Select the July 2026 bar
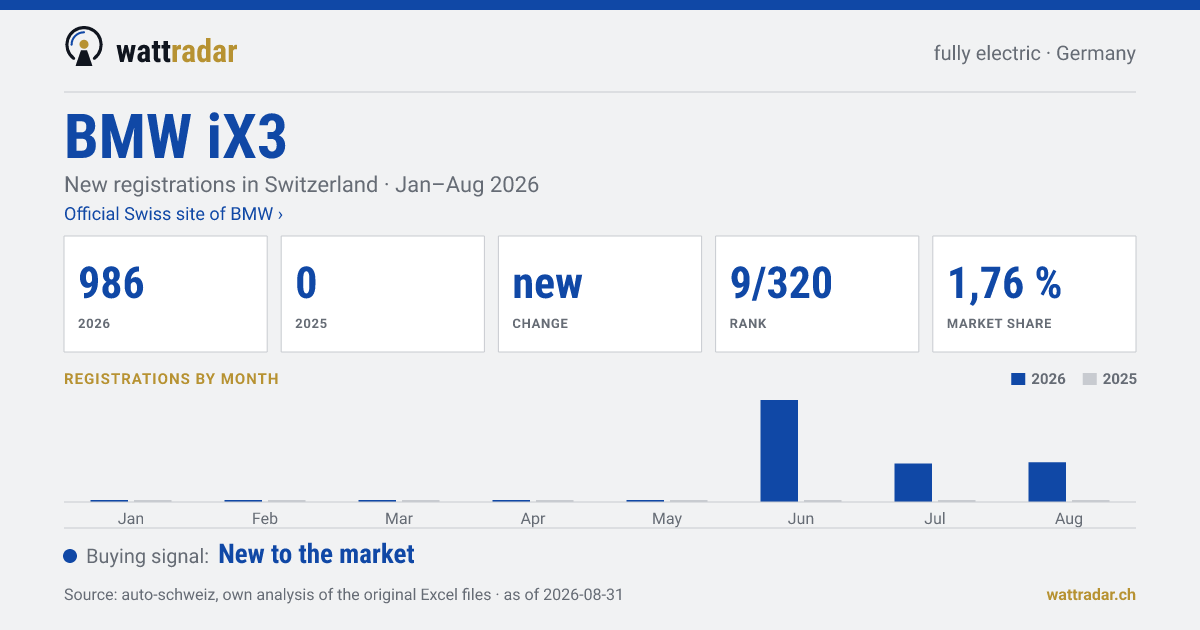 pyautogui.click(x=913, y=482)
